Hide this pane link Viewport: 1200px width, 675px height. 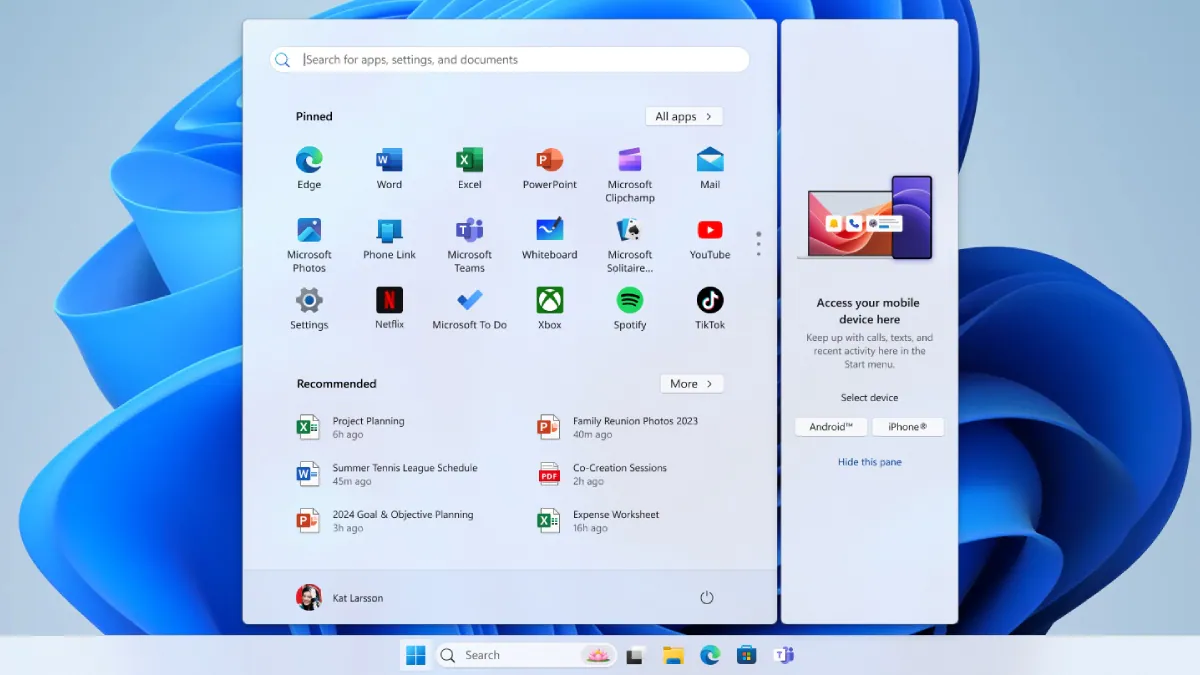(869, 462)
